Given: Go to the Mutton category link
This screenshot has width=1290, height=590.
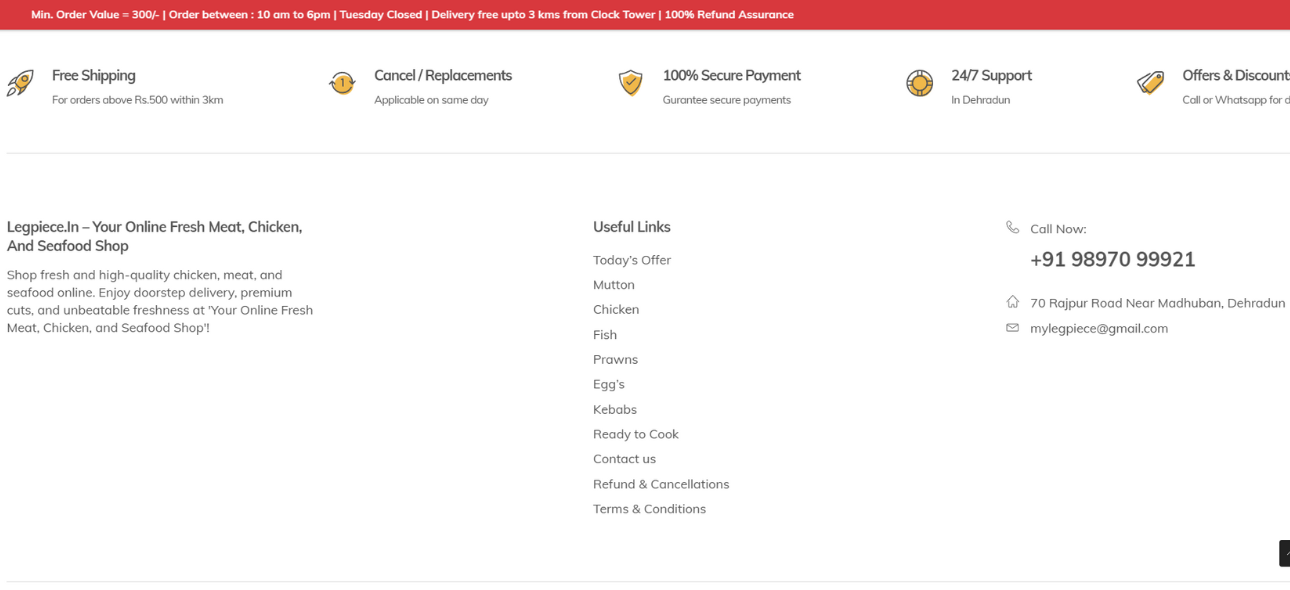Looking at the screenshot, I should tap(613, 285).
